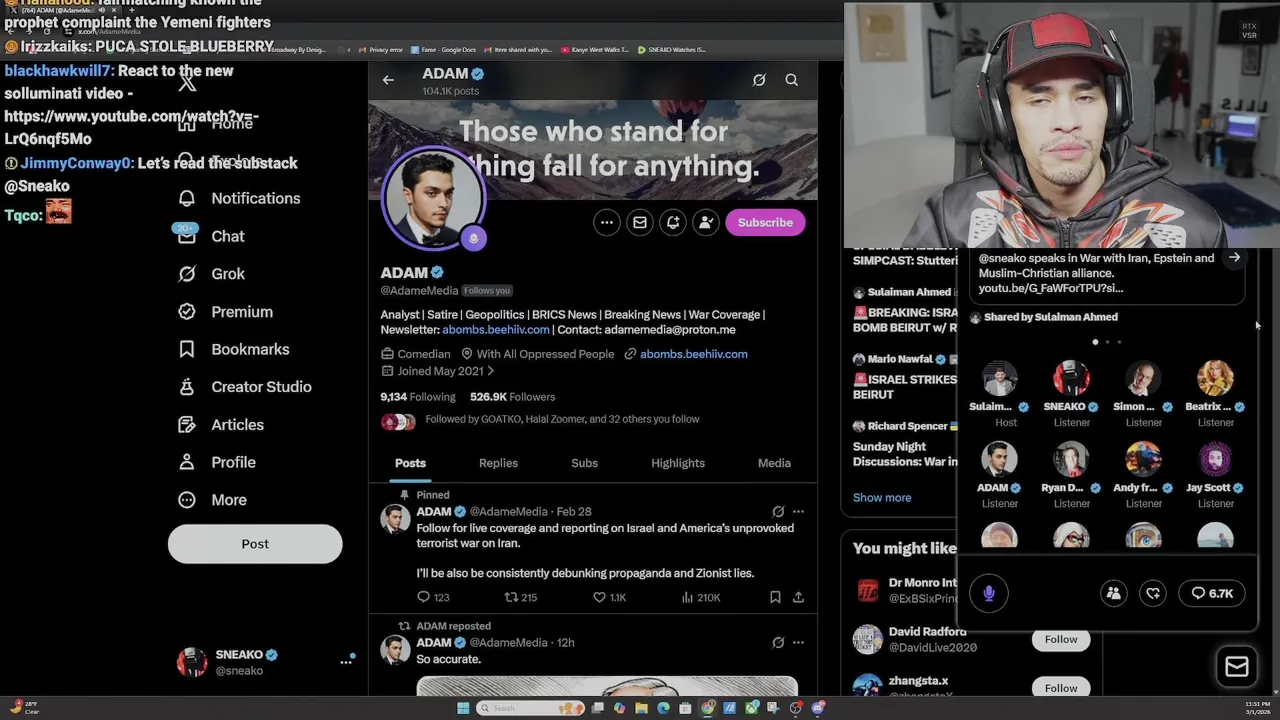
Task: Open Grok icon on the pinned post
Action: (778, 511)
